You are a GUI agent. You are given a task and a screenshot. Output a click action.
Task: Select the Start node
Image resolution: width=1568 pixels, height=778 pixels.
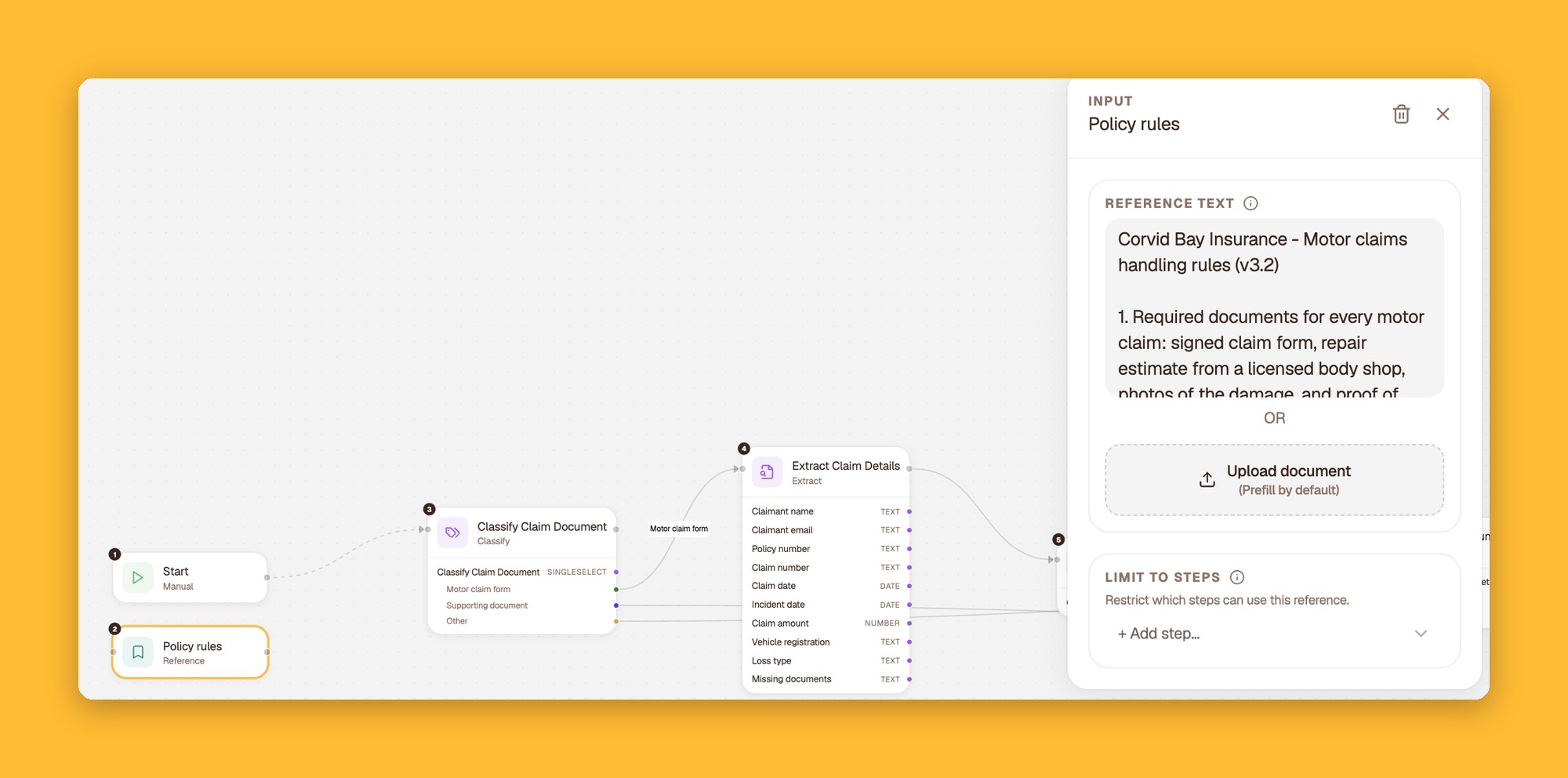(191, 578)
